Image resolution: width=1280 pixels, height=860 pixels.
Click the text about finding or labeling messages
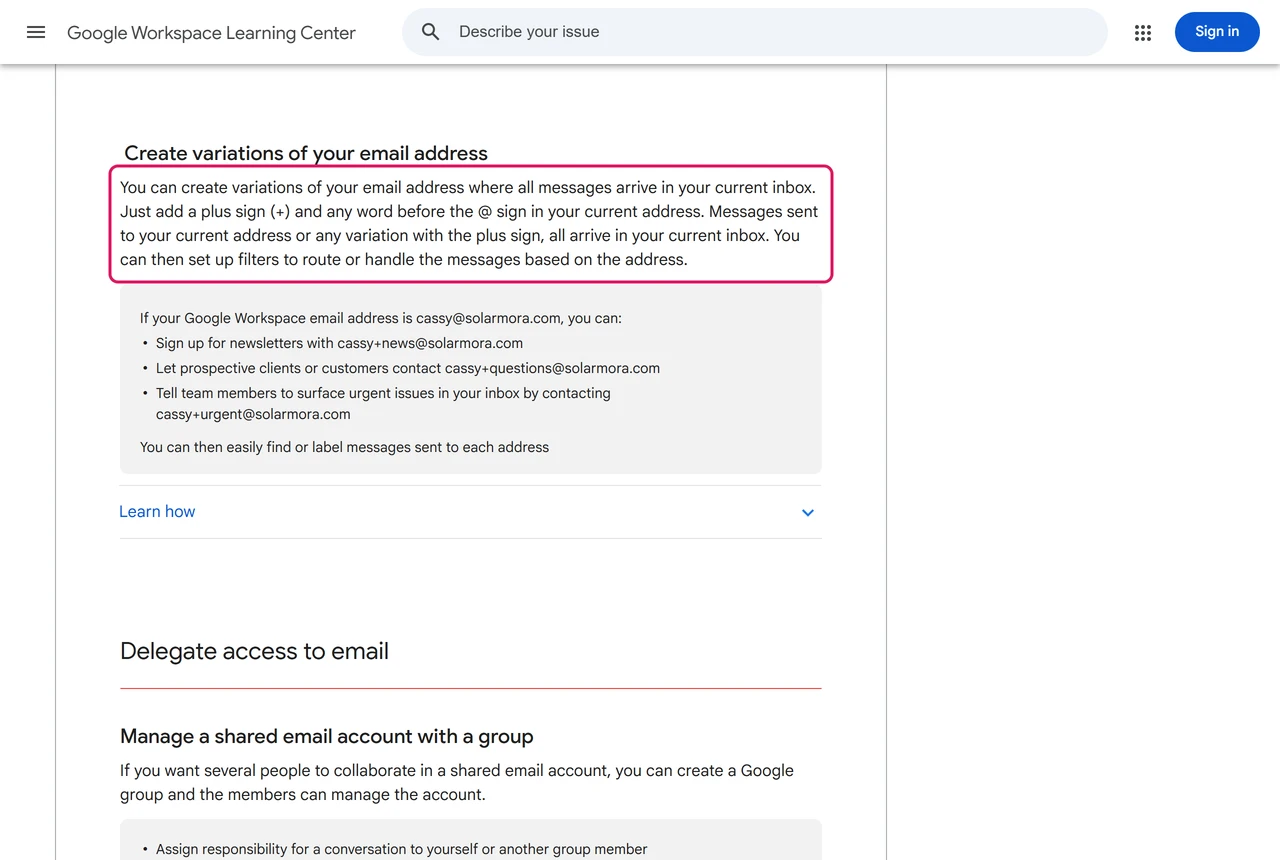tap(344, 447)
